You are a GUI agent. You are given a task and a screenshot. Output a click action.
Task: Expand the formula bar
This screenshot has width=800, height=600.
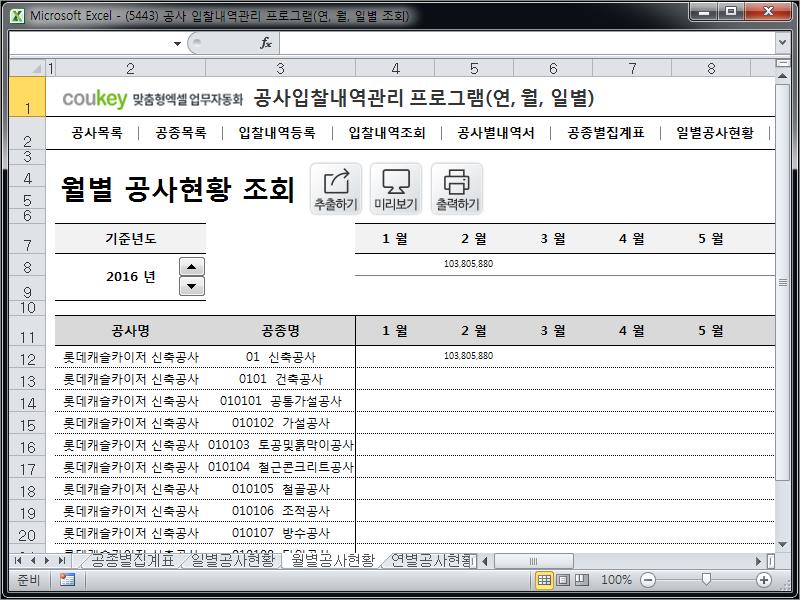pos(782,43)
